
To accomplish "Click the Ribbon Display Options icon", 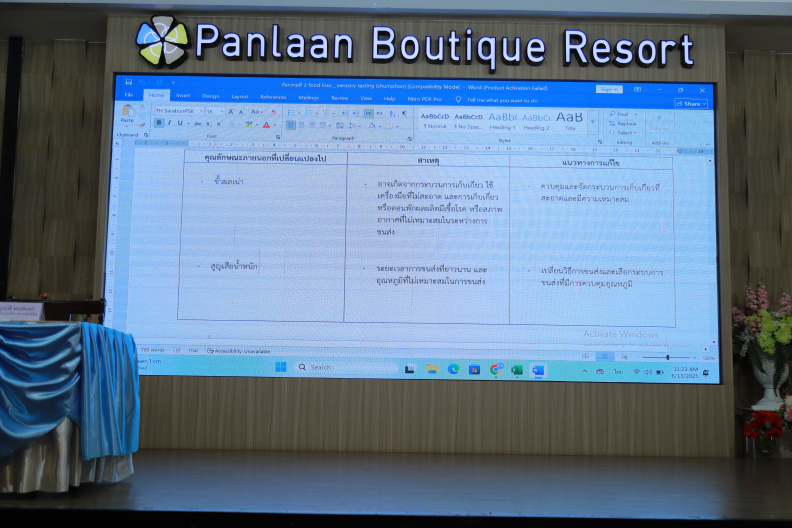I will click(x=637, y=89).
